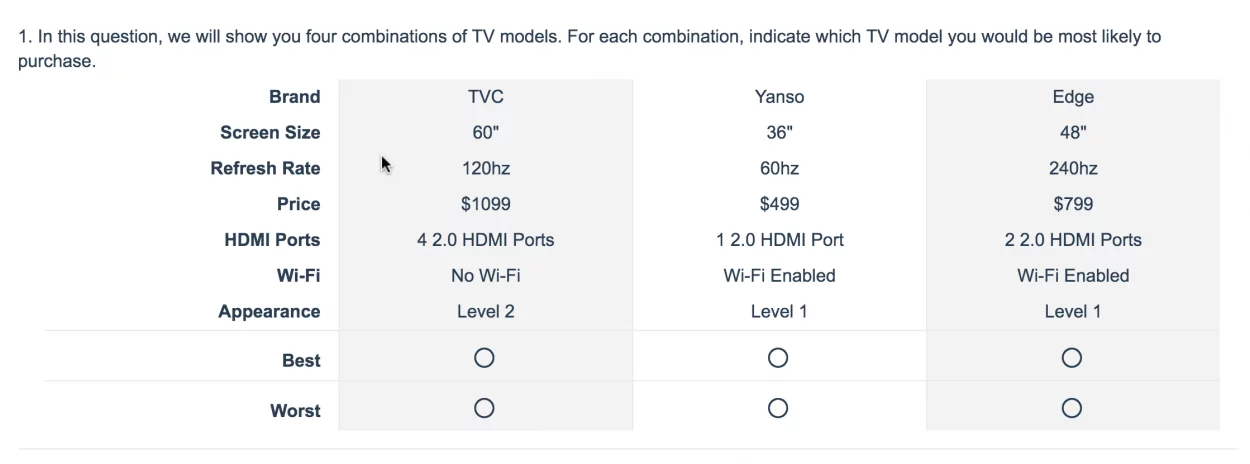The width and height of the screenshot is (1250, 464).
Task: Click the Appearance row label
Action: (x=269, y=312)
